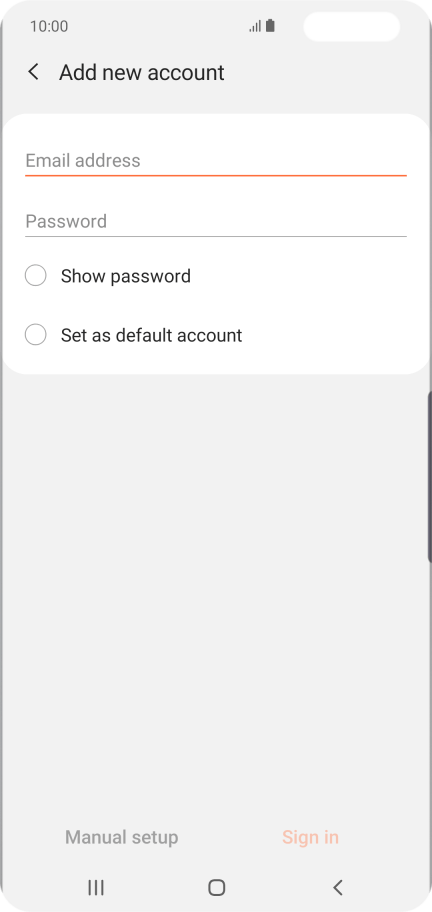Select the Set as default account circle

coord(35,335)
